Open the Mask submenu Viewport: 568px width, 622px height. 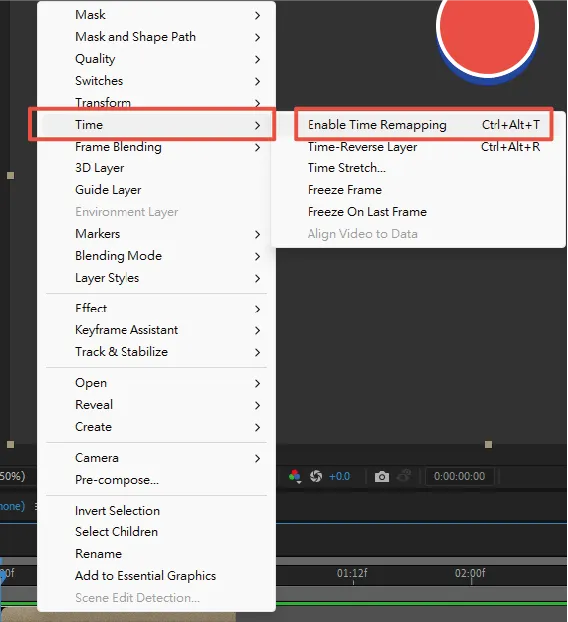tap(156, 15)
